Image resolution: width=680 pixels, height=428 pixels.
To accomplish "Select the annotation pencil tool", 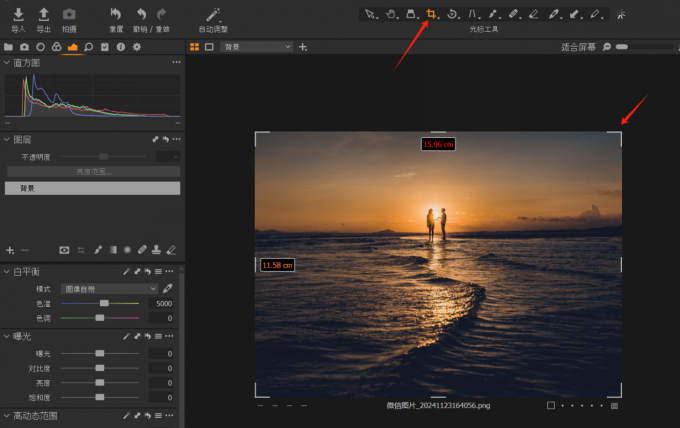I will click(595, 14).
